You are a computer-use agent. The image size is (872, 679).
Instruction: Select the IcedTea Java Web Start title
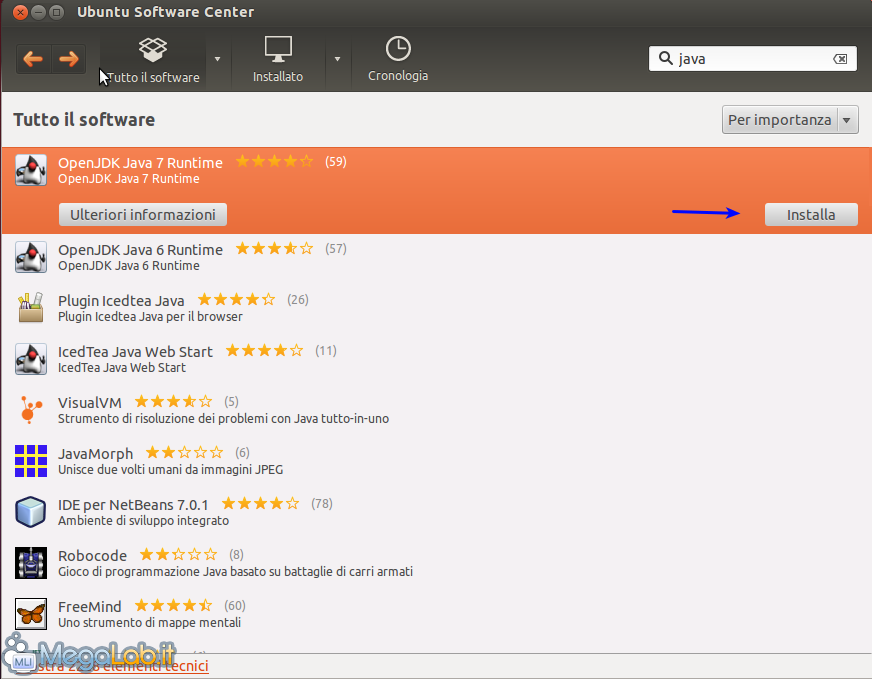coord(135,352)
